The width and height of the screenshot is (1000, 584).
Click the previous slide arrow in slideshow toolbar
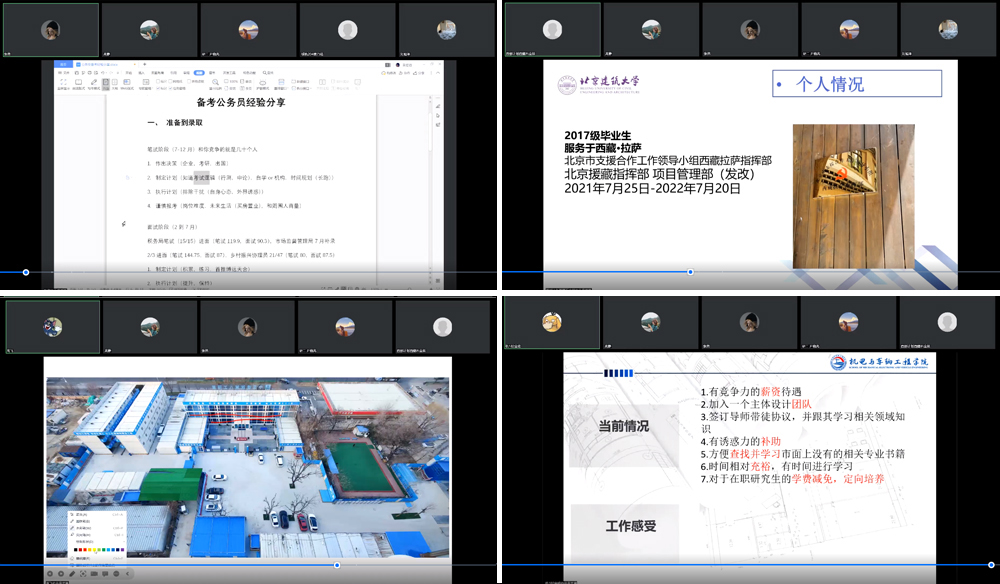[50, 573]
